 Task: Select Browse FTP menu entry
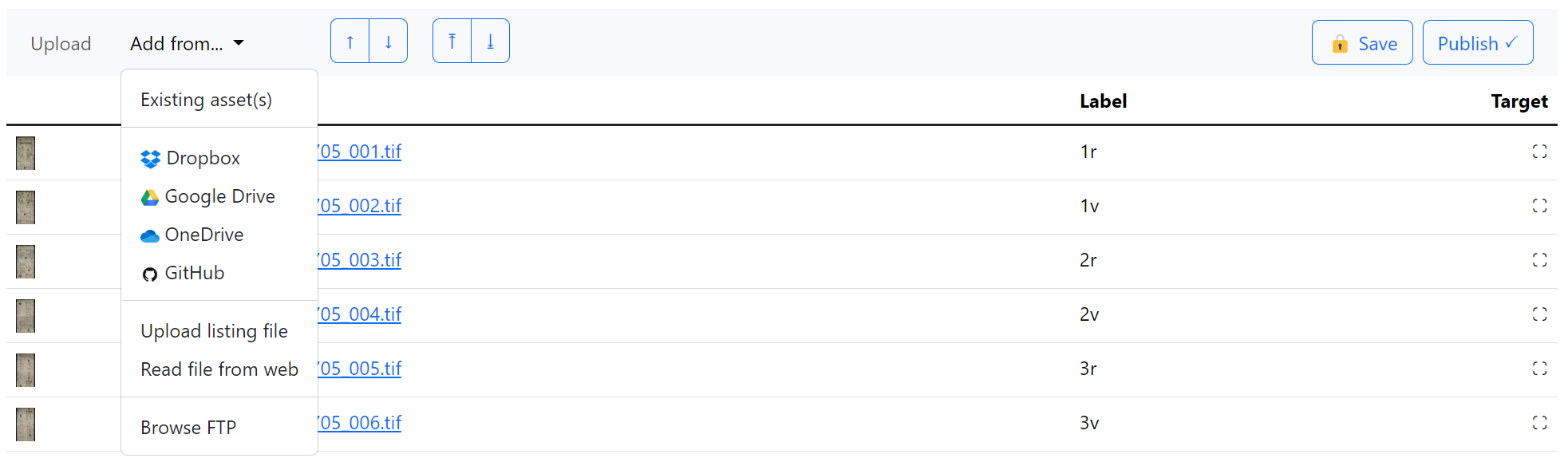point(188,428)
